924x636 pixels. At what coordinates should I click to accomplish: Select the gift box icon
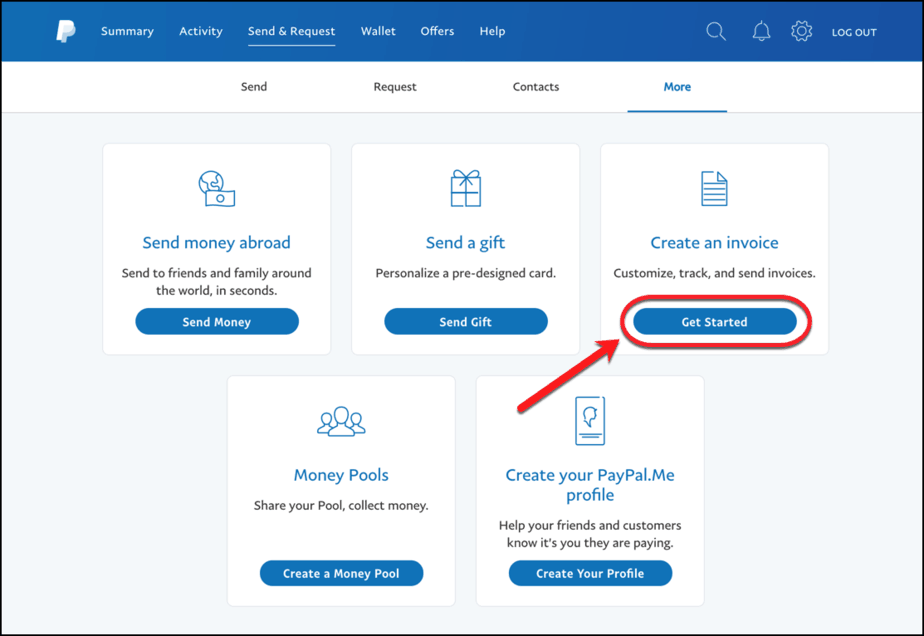[x=465, y=188]
